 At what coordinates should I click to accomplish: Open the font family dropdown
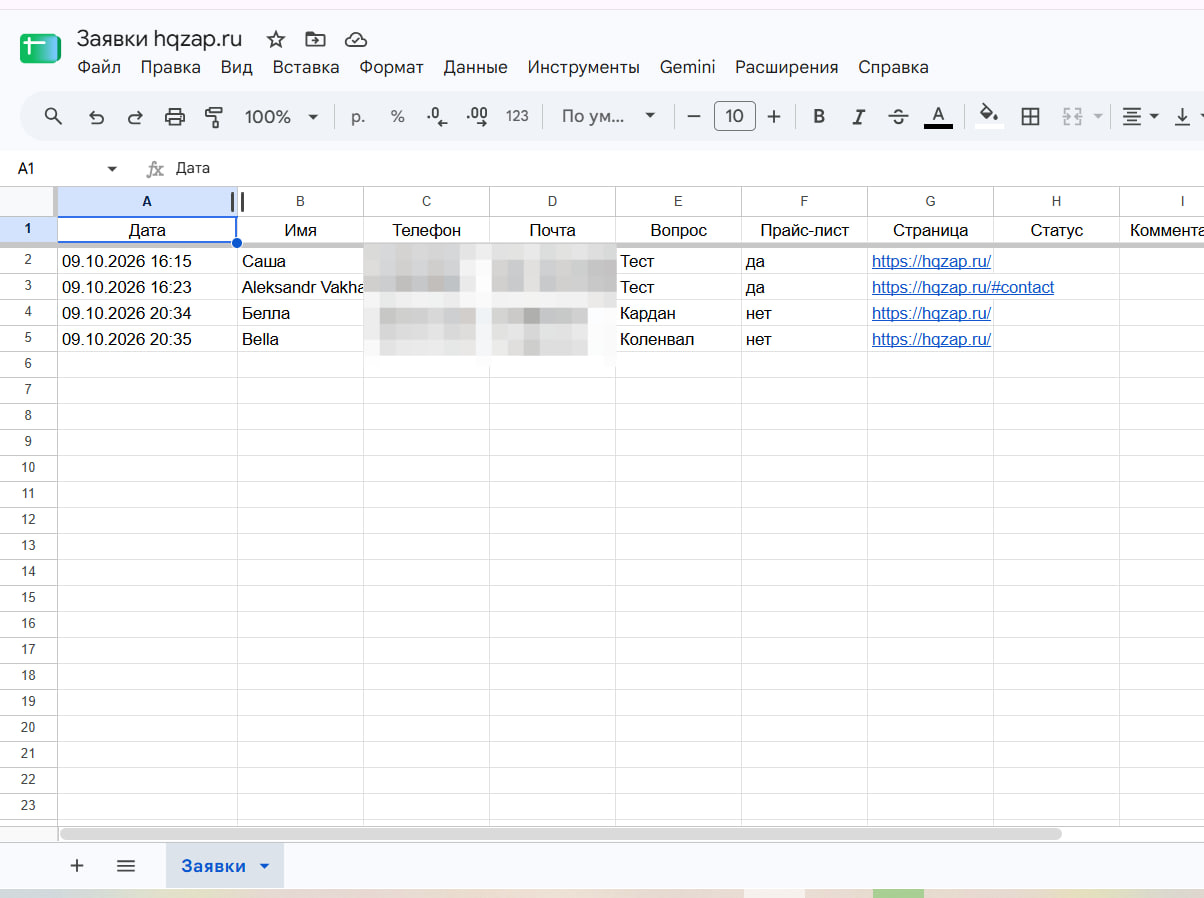(608, 117)
